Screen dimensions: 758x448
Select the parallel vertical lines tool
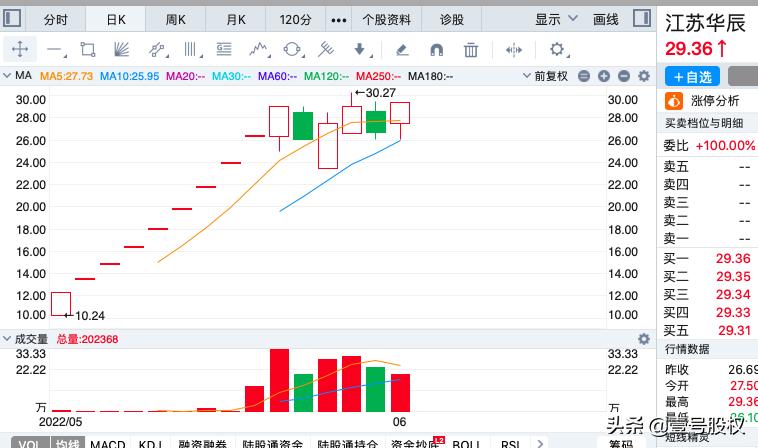[x=191, y=49]
